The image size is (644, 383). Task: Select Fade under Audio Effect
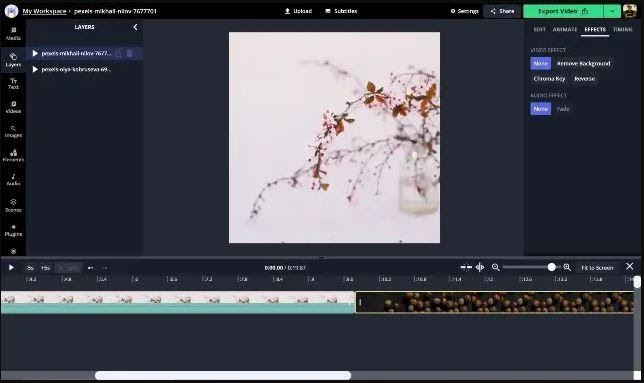click(x=563, y=109)
